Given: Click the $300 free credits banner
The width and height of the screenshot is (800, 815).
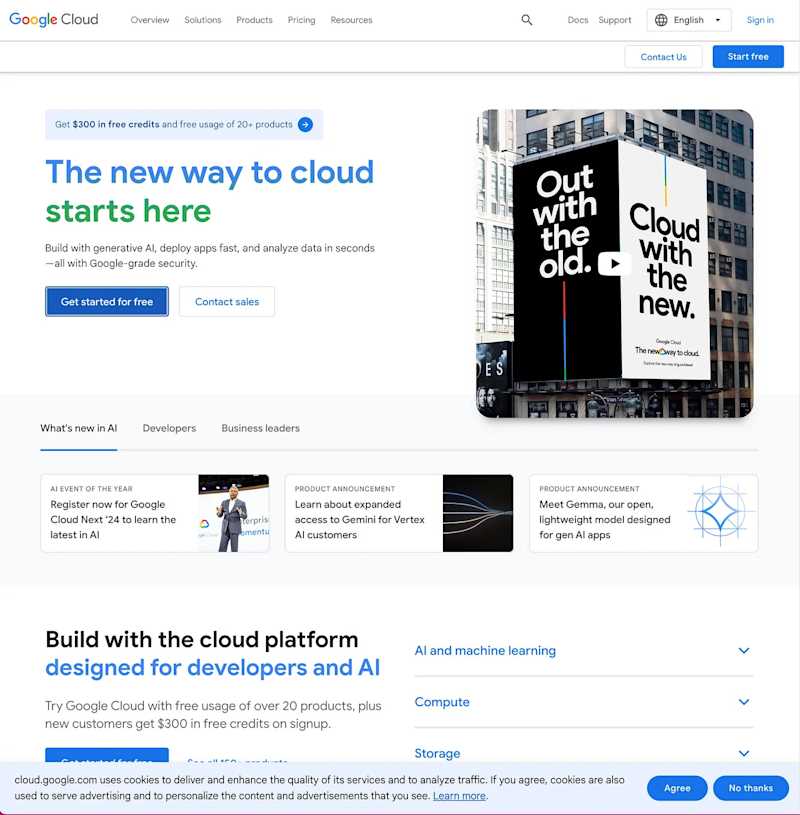Looking at the screenshot, I should (184, 125).
